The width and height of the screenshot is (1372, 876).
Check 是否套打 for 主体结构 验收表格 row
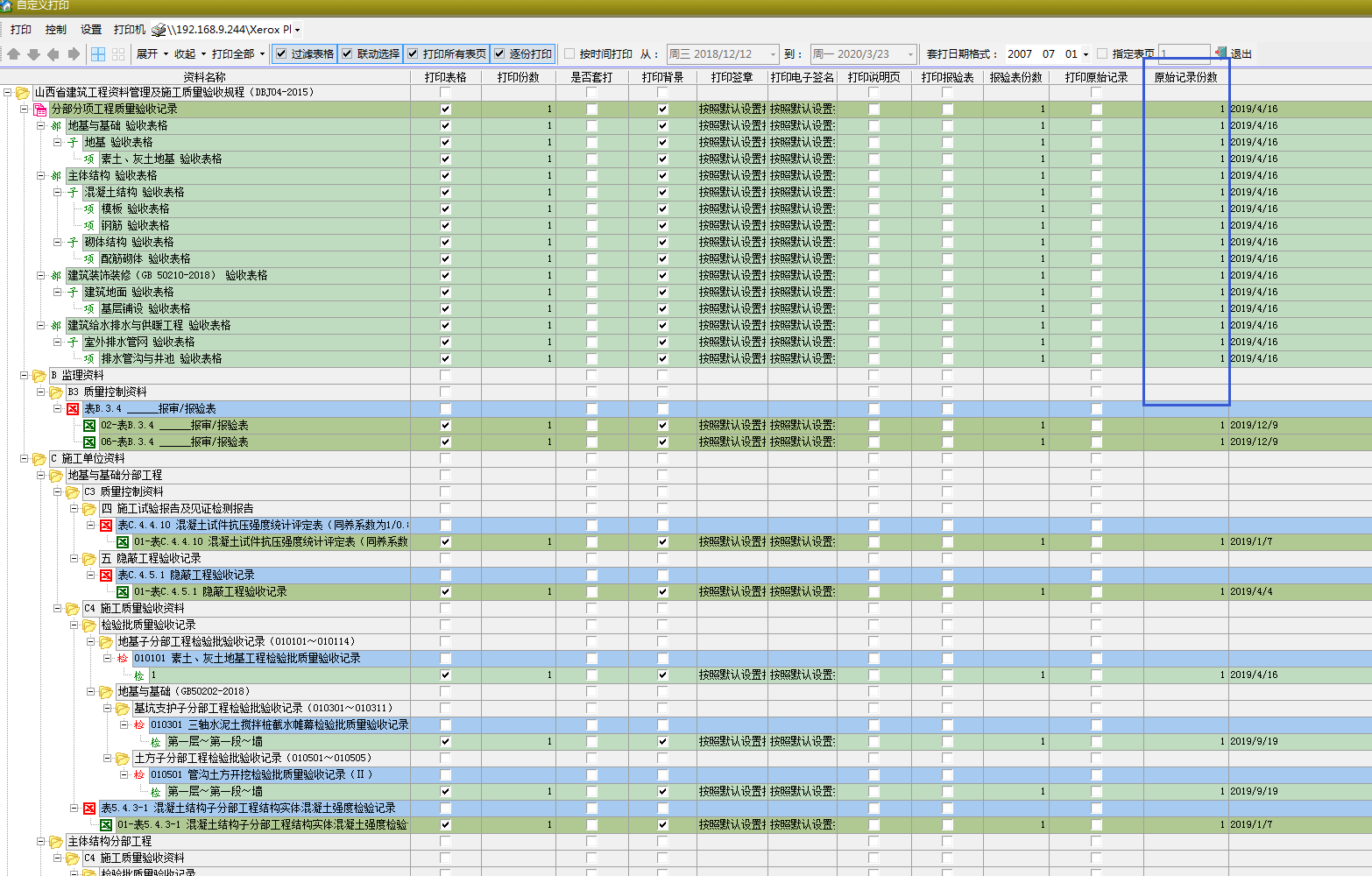(591, 175)
